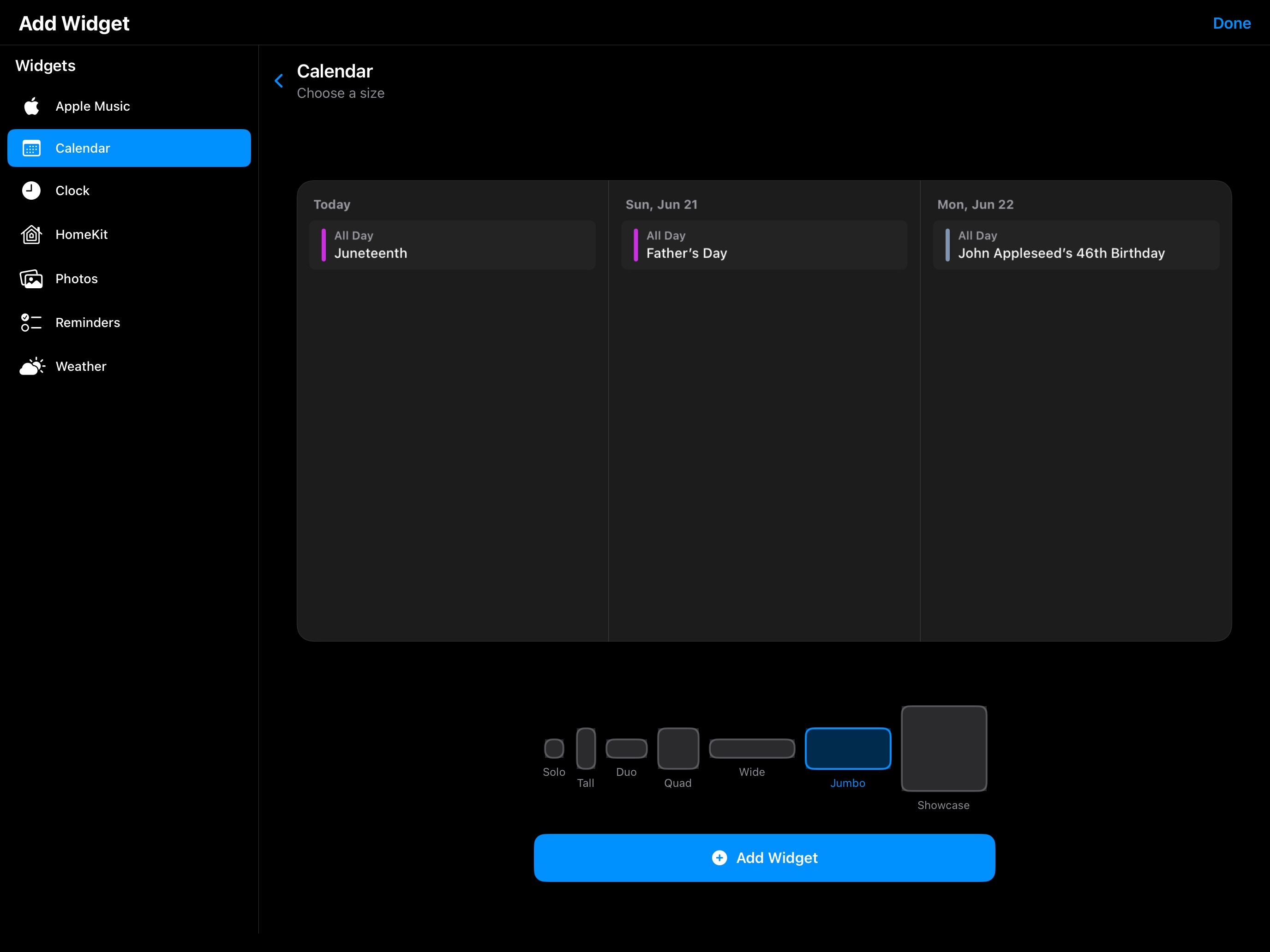Click the Wide size label
1270x952 pixels.
[x=752, y=772]
